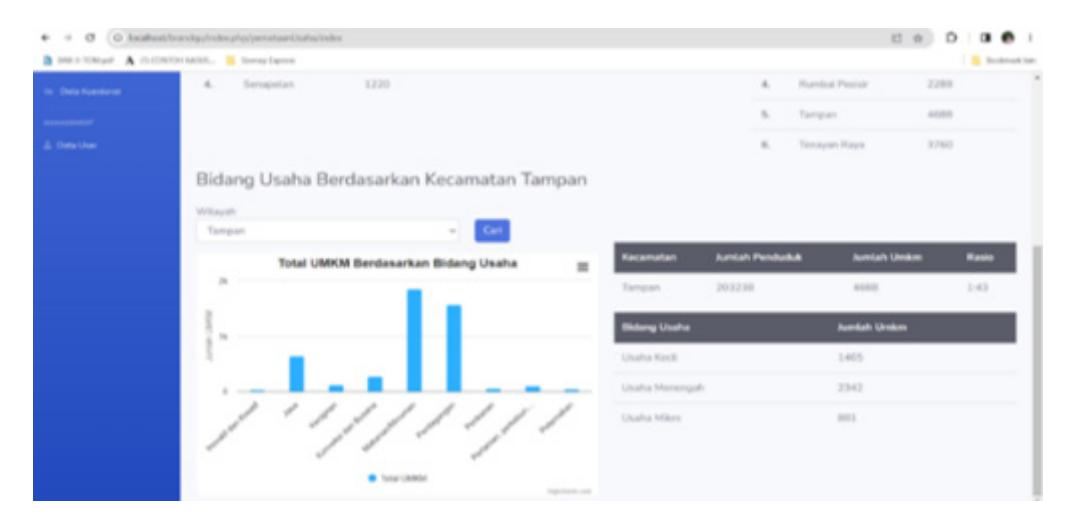Click the localhost address bar URL
The width and height of the screenshot is (1070, 524).
234,38
